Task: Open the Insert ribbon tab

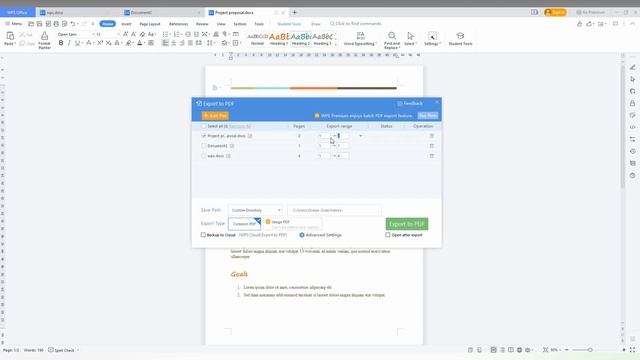Action: [x=126, y=24]
